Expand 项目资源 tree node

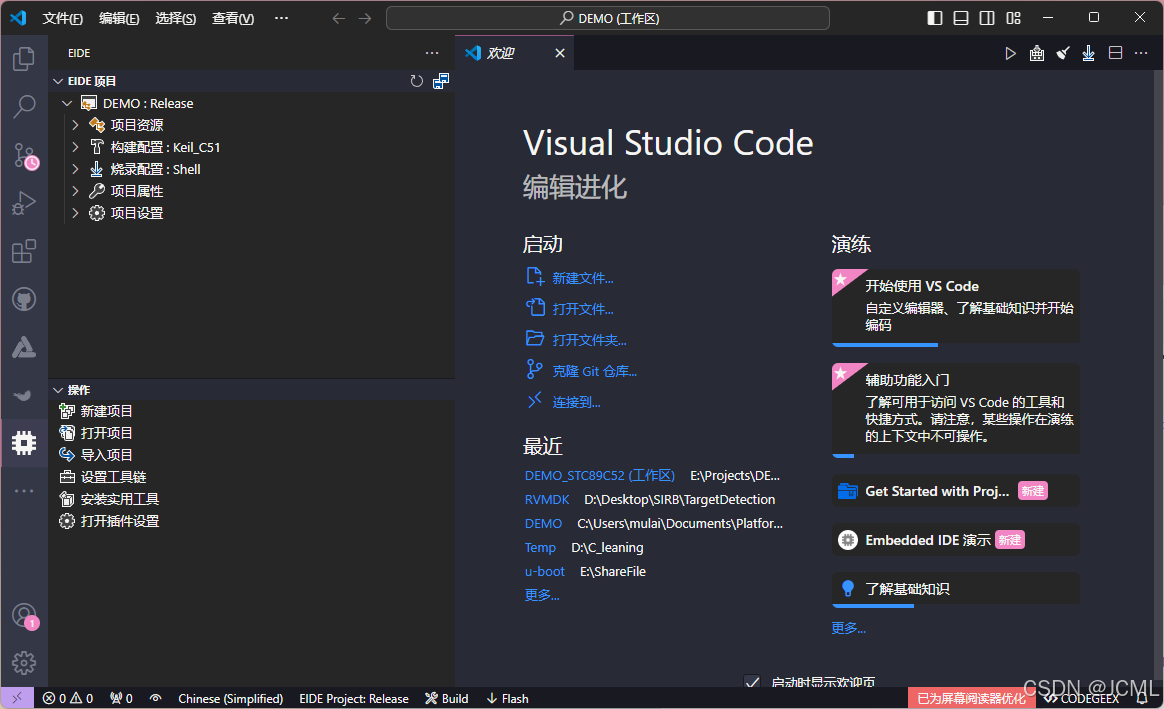[75, 125]
